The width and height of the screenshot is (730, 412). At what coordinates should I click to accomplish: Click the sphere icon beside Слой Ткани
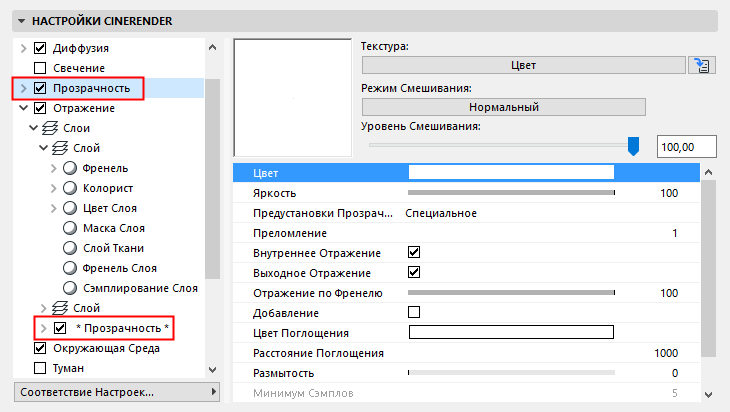pos(70,248)
